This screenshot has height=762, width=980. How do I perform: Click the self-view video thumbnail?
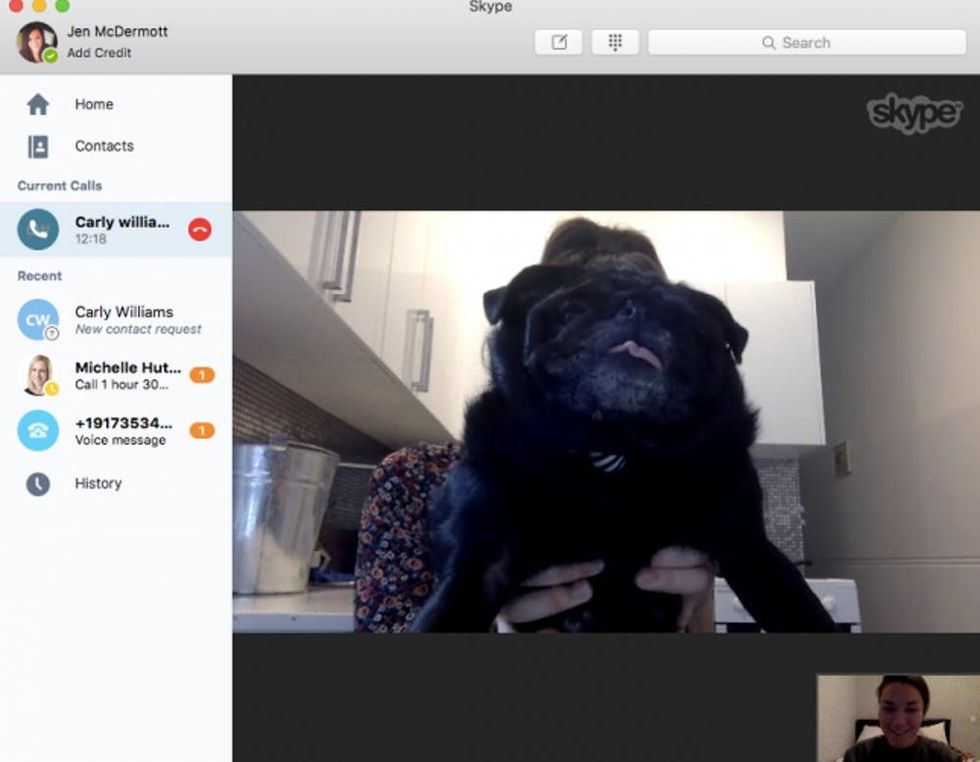tap(897, 718)
